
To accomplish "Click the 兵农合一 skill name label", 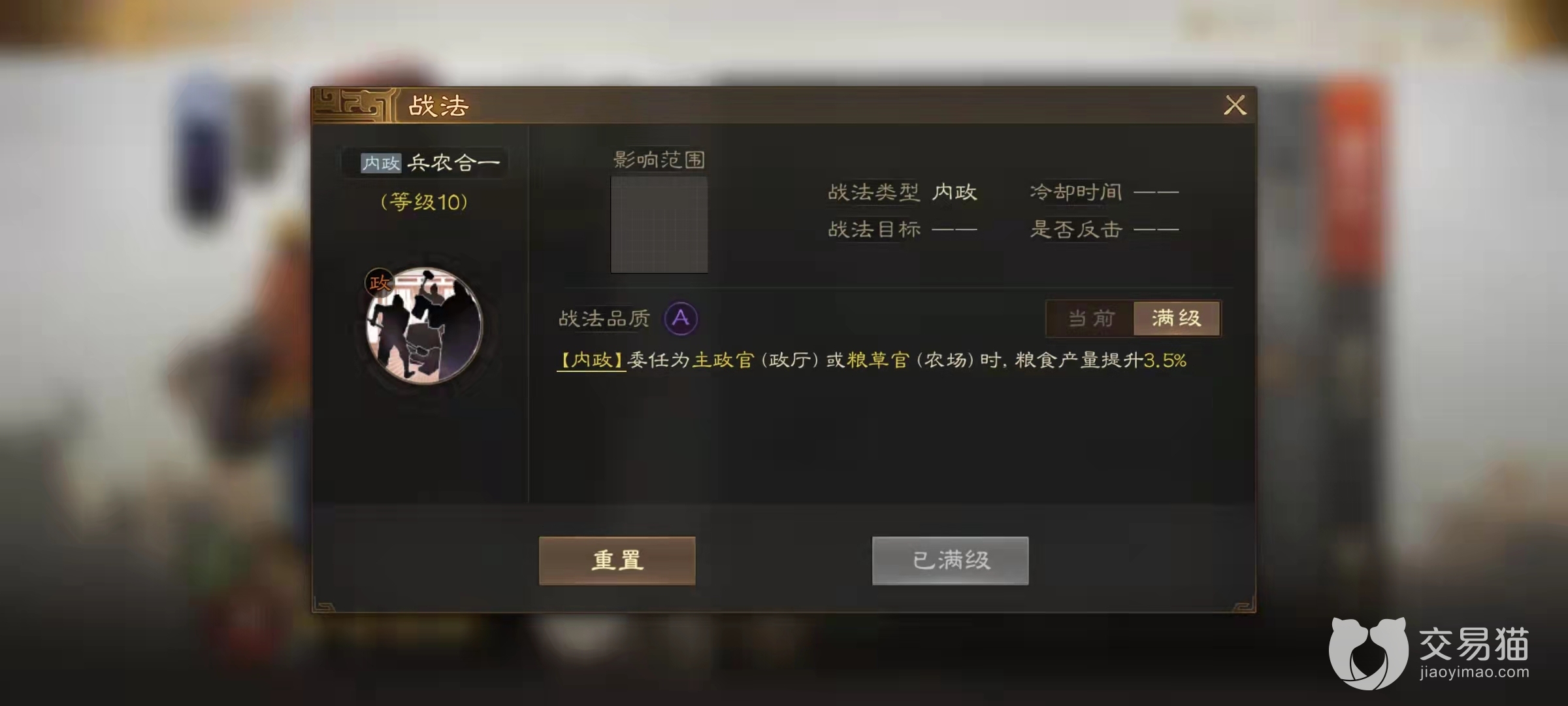I will click(x=453, y=163).
